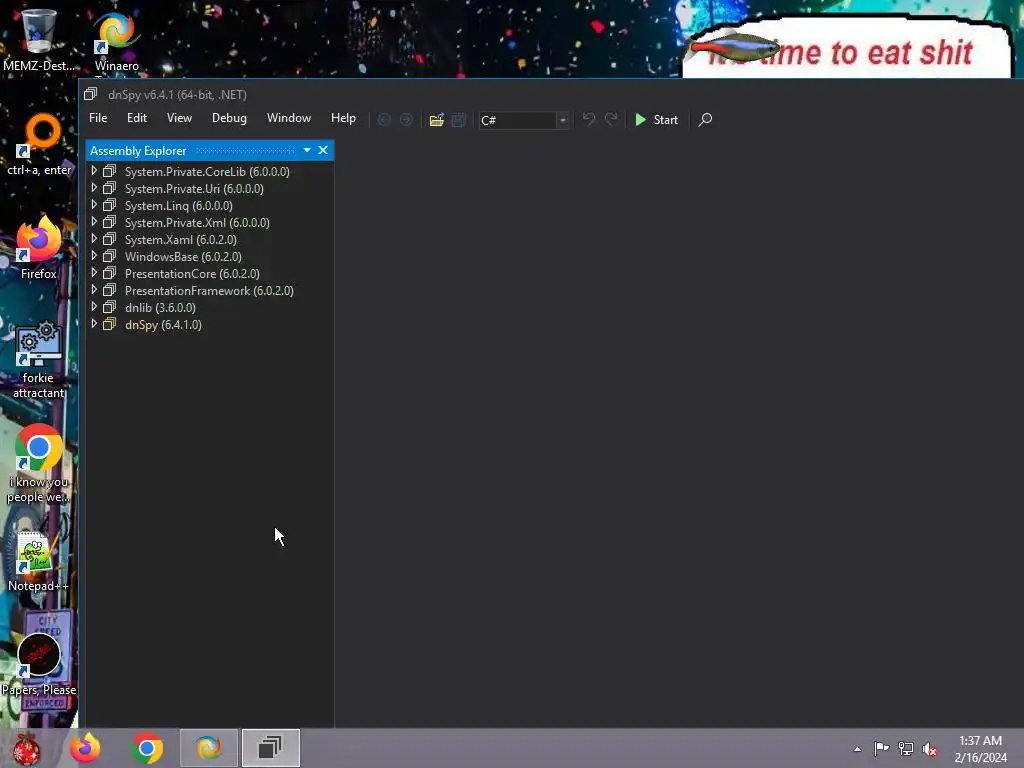This screenshot has width=1024, height=768.
Task: Start debugging with the Start button
Action: coord(656,120)
